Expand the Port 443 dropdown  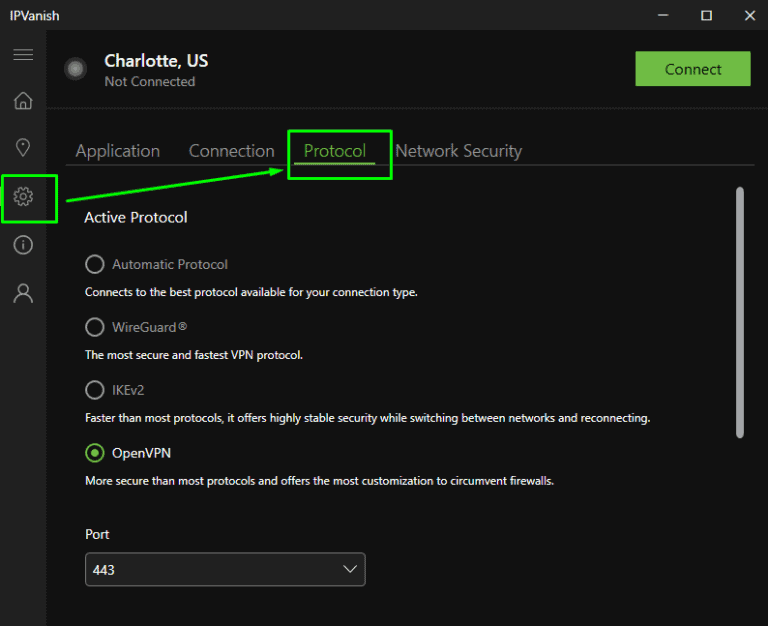click(x=225, y=569)
